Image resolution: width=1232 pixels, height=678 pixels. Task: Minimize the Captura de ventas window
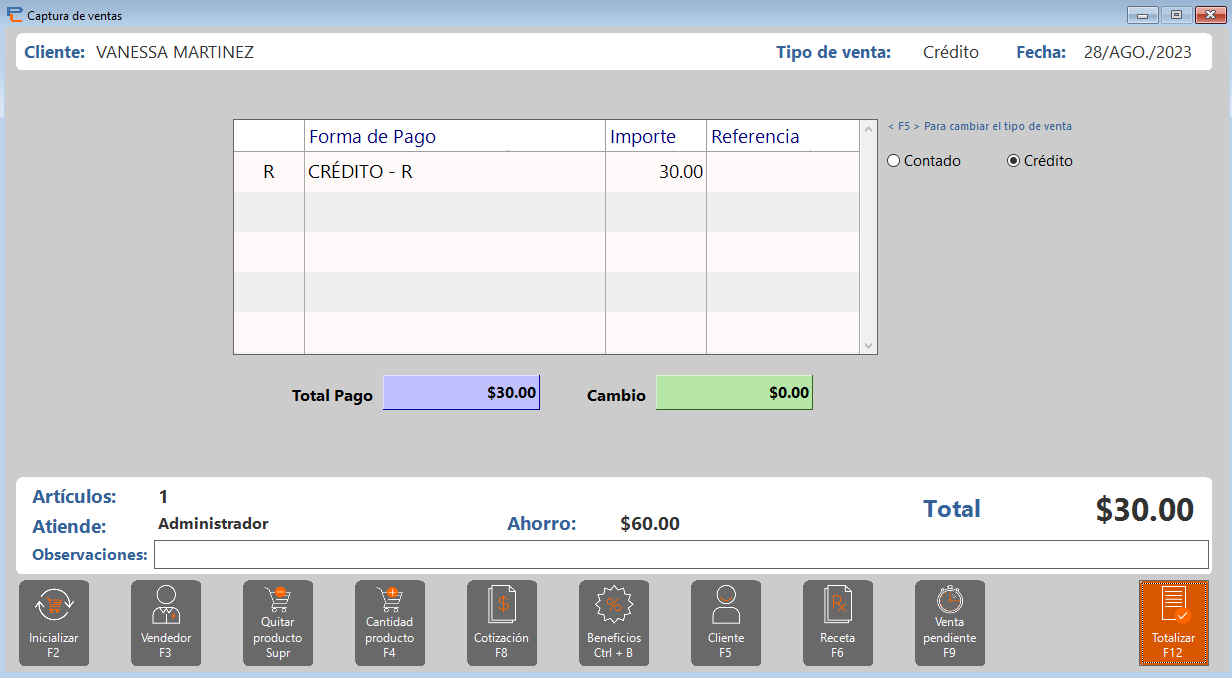tap(1141, 14)
